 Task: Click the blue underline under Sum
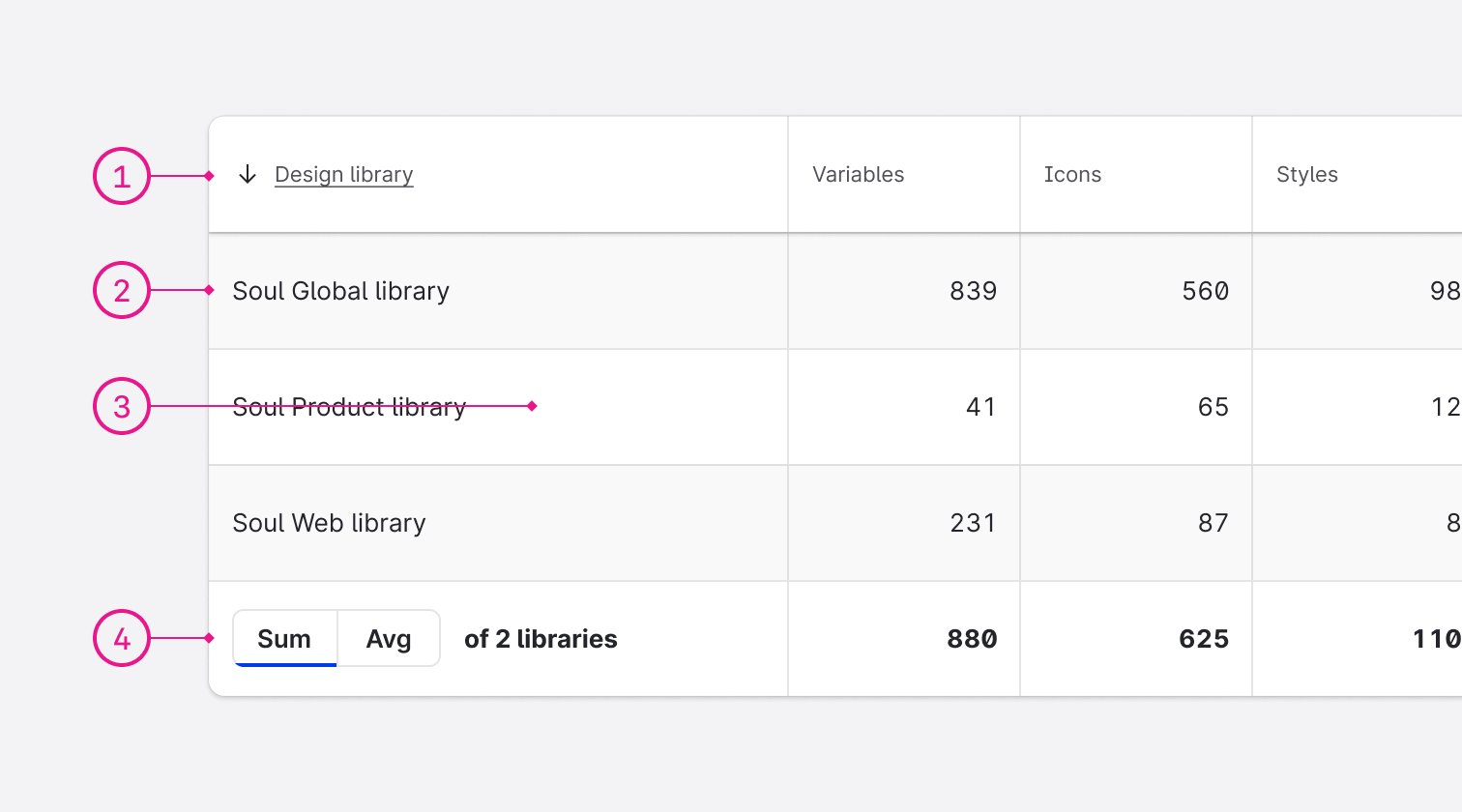[284, 662]
